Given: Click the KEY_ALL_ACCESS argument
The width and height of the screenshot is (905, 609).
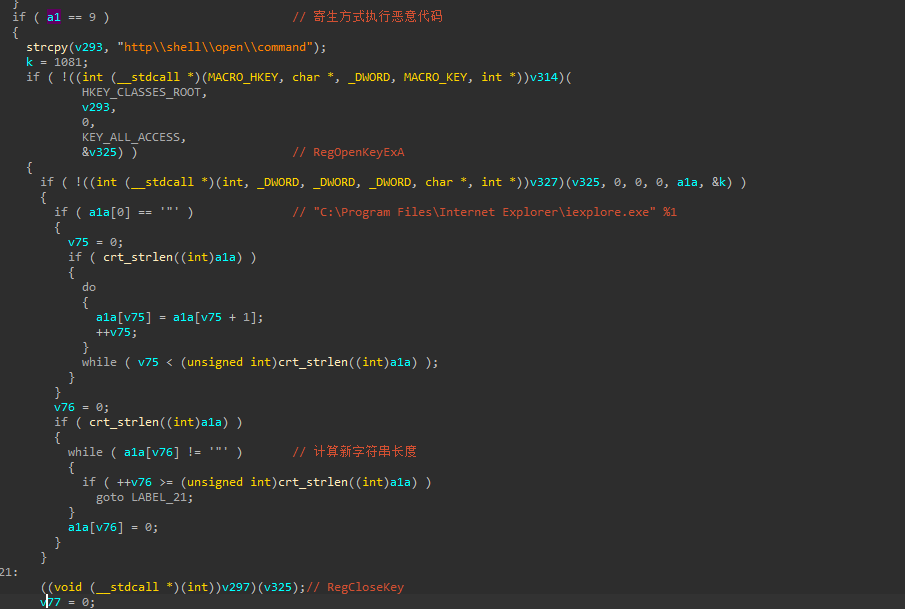Looking at the screenshot, I should point(134,137).
